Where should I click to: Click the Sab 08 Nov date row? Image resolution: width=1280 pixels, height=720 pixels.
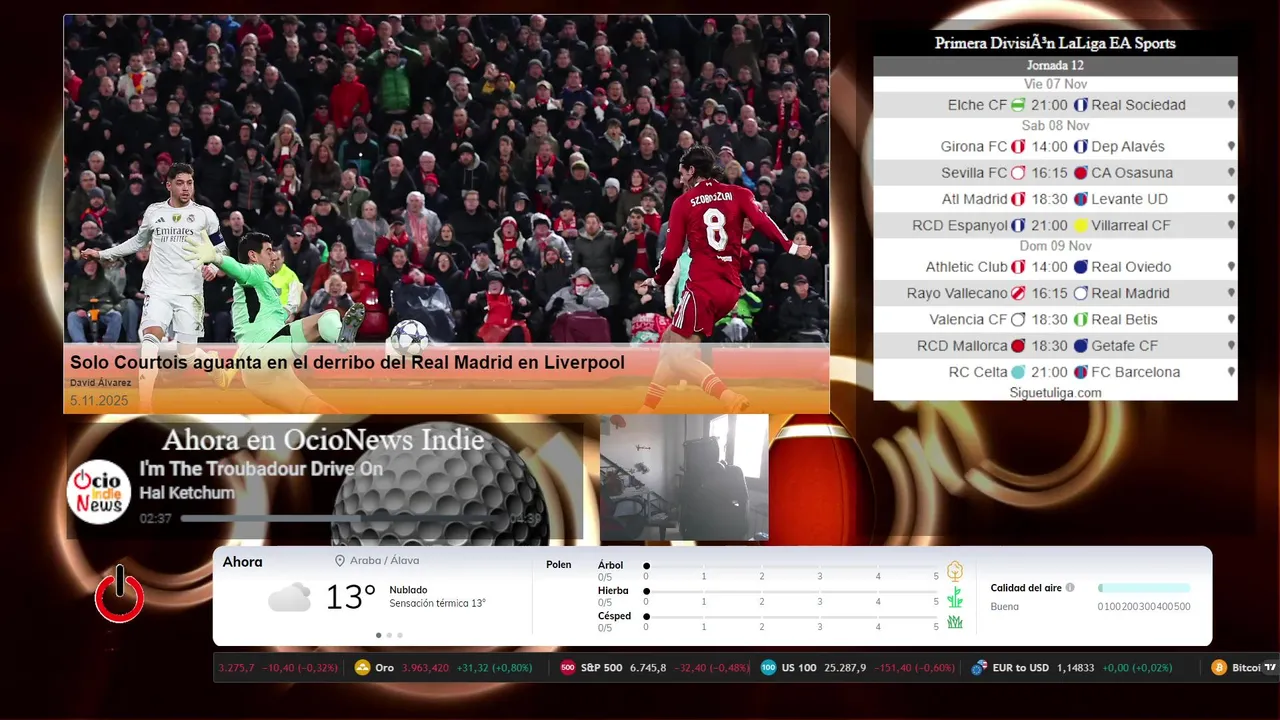click(x=1055, y=126)
